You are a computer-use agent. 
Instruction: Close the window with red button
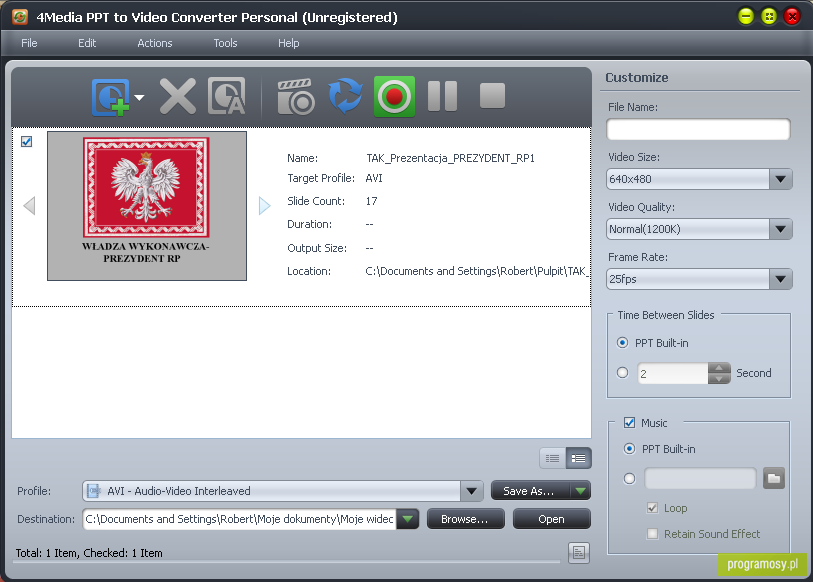click(x=792, y=17)
